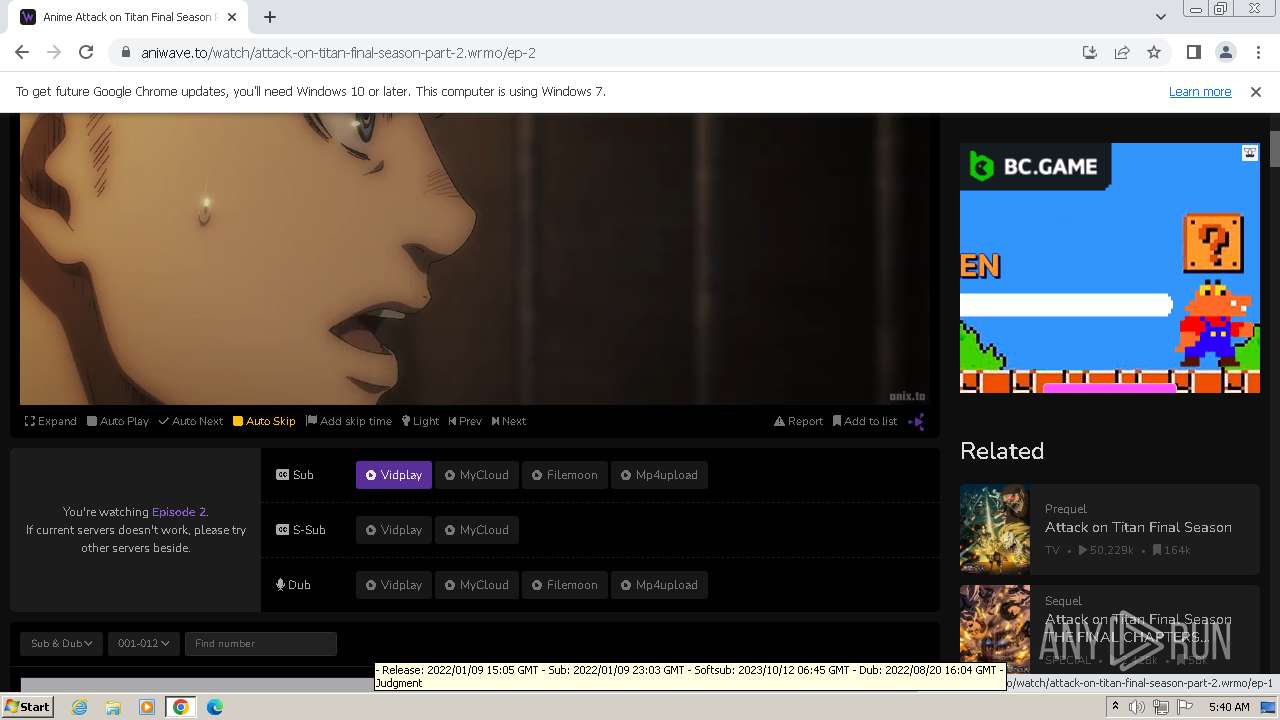Click the 5:40 AM system clock
The image size is (1280, 720).
pyautogui.click(x=1229, y=707)
